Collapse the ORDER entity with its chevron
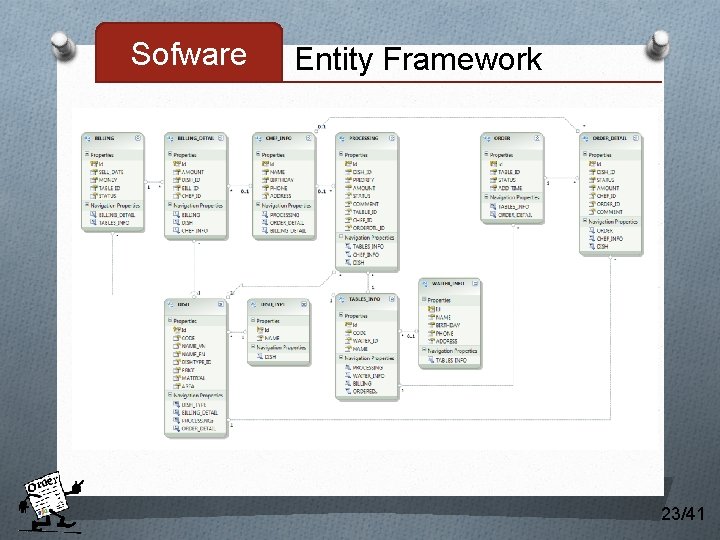720x540 pixels. [x=537, y=138]
